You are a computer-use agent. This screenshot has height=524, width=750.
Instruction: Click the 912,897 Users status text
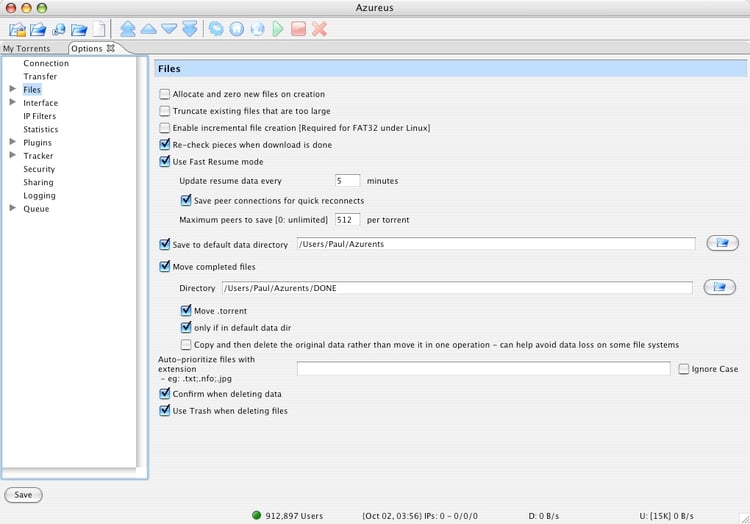coord(294,516)
